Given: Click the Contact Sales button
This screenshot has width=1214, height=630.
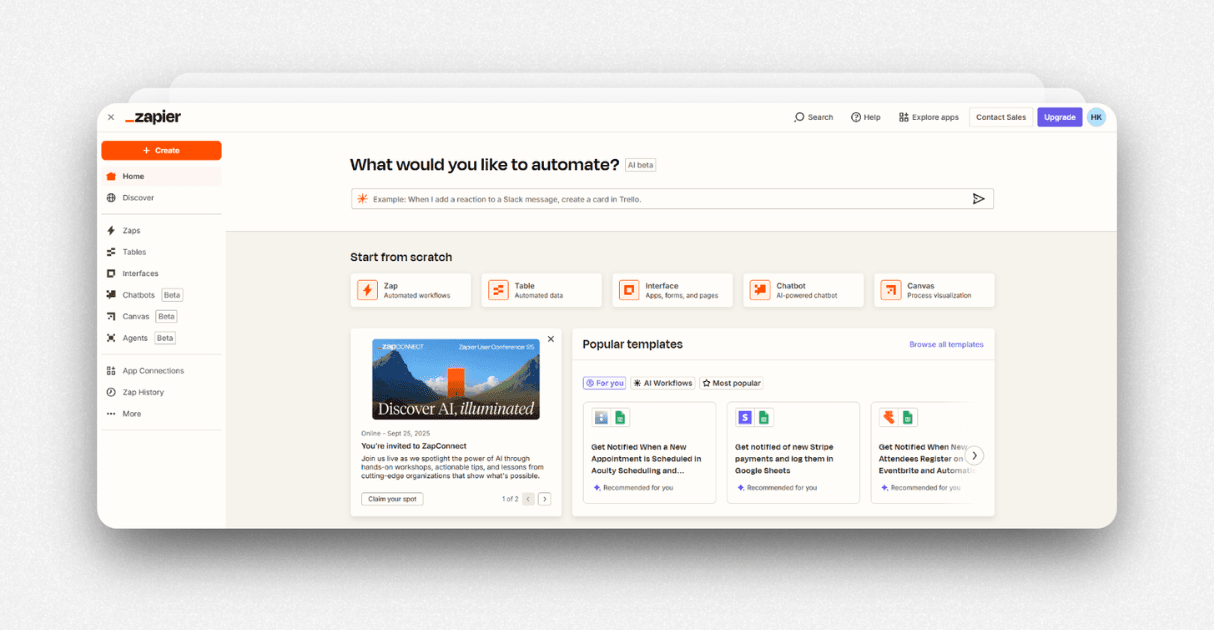Looking at the screenshot, I should (x=1001, y=117).
